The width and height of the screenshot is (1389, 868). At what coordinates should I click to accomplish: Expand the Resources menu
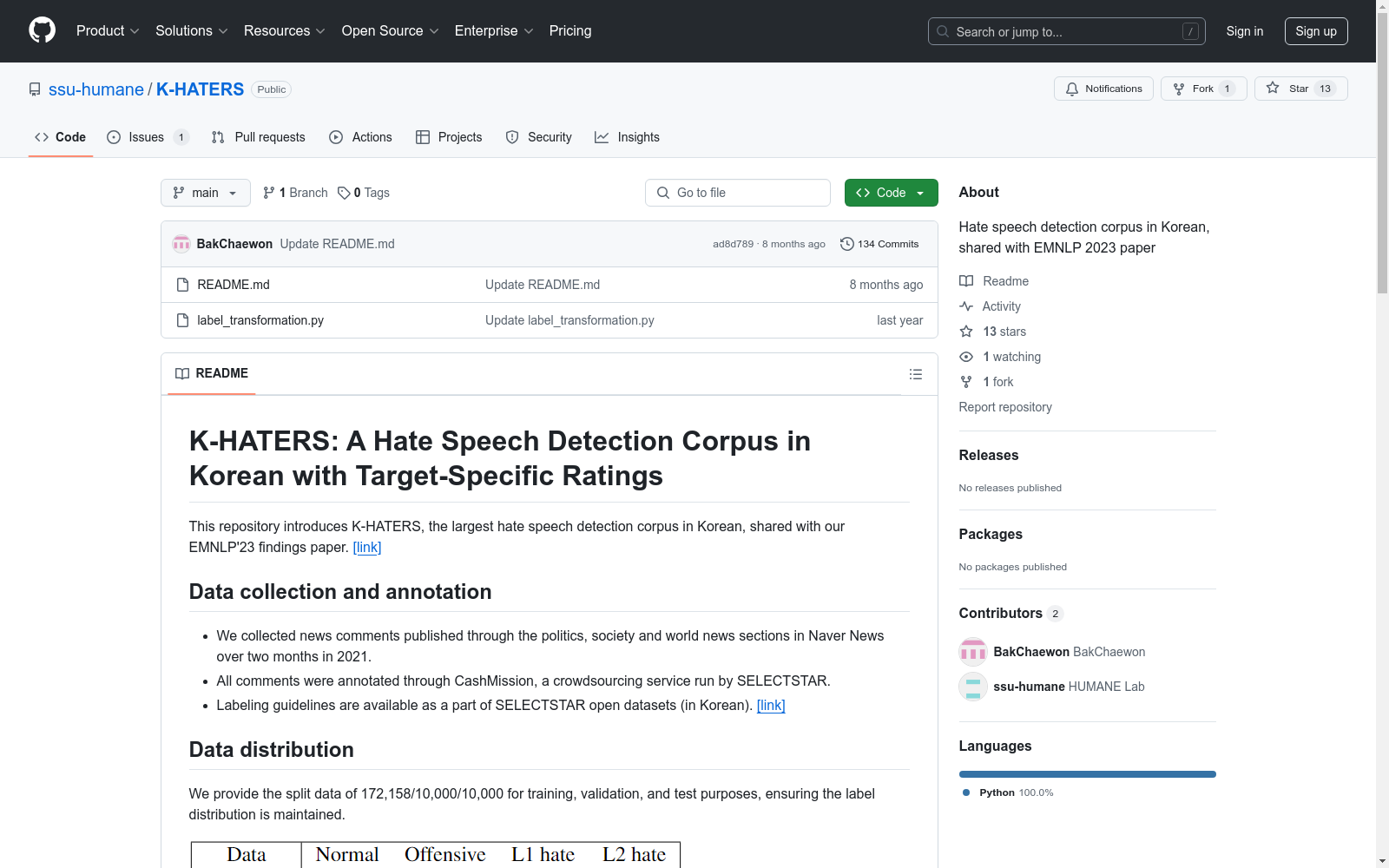(x=285, y=31)
